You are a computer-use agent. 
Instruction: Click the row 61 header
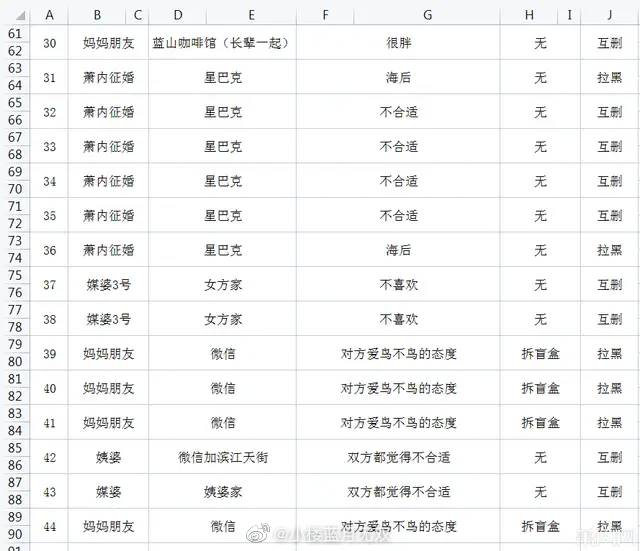click(x=14, y=35)
